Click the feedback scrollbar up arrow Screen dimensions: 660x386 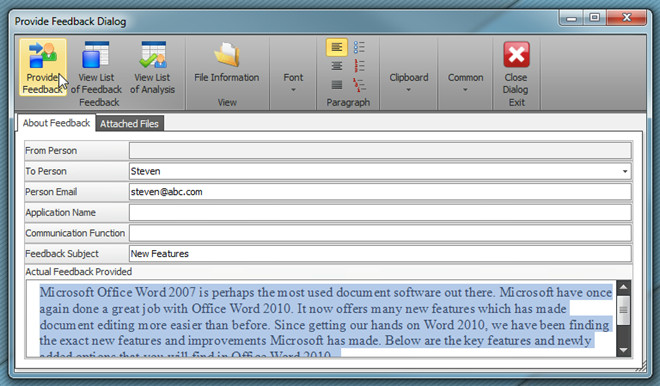tap(623, 287)
